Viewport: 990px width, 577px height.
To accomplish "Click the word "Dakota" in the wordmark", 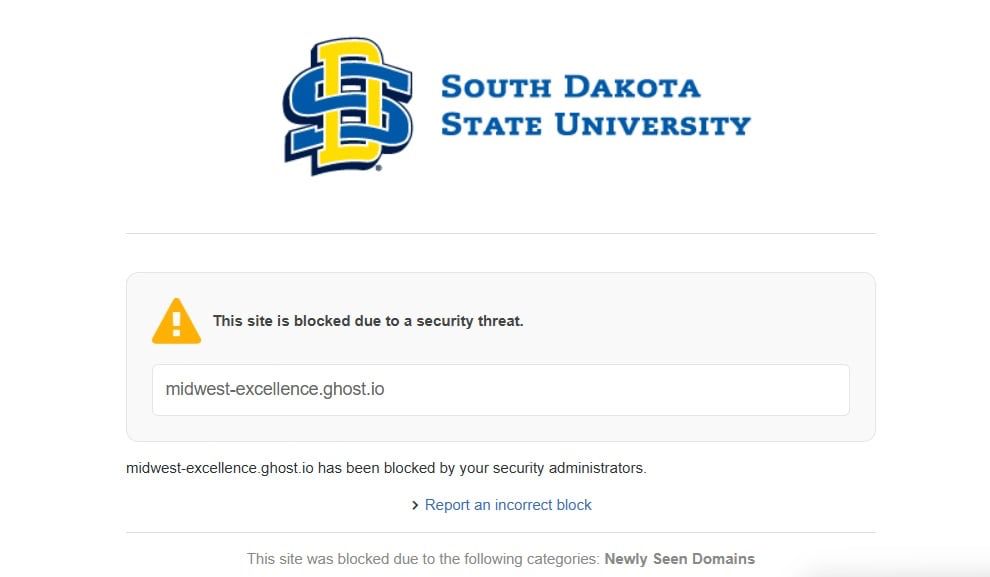I will 630,87.
